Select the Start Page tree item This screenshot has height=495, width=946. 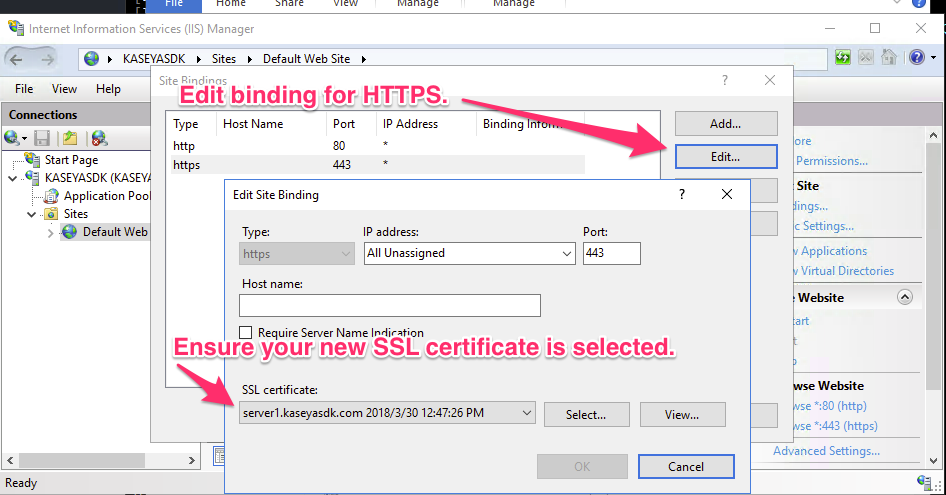coord(71,160)
